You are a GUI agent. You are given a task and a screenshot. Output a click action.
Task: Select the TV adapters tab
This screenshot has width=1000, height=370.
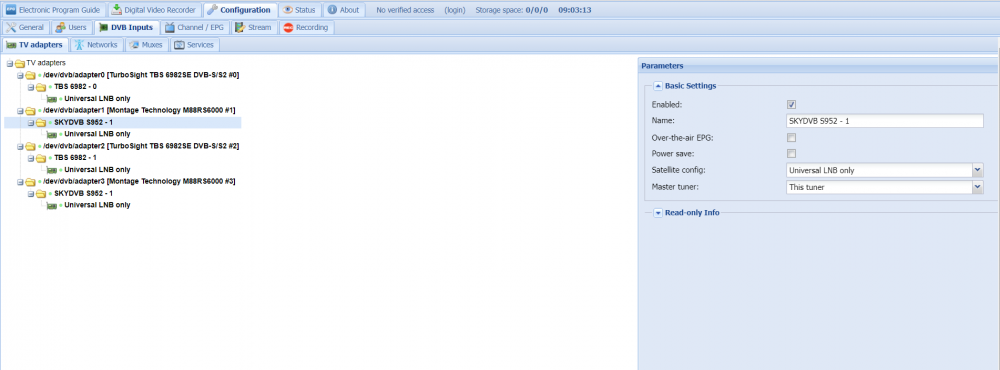[x=34, y=45]
